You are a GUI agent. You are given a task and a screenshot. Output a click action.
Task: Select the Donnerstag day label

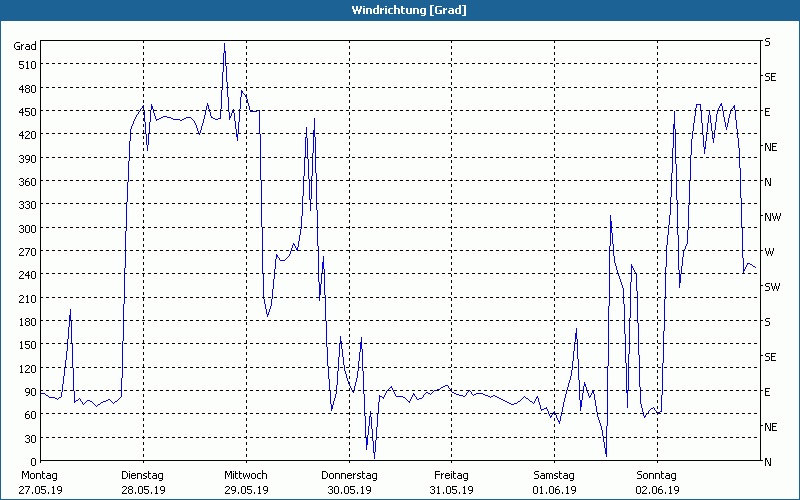tap(349, 475)
